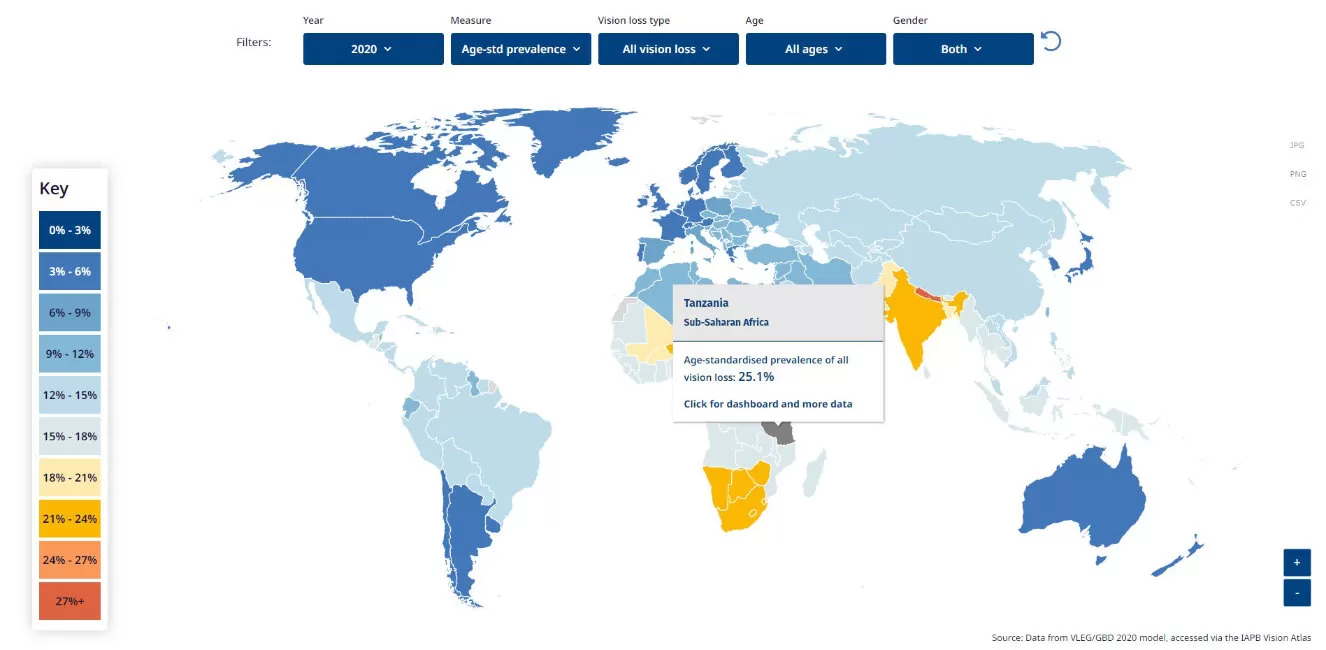Image resolution: width=1326 pixels, height=650 pixels.
Task: Open the All ages filter dropdown
Action: pyautogui.click(x=816, y=49)
